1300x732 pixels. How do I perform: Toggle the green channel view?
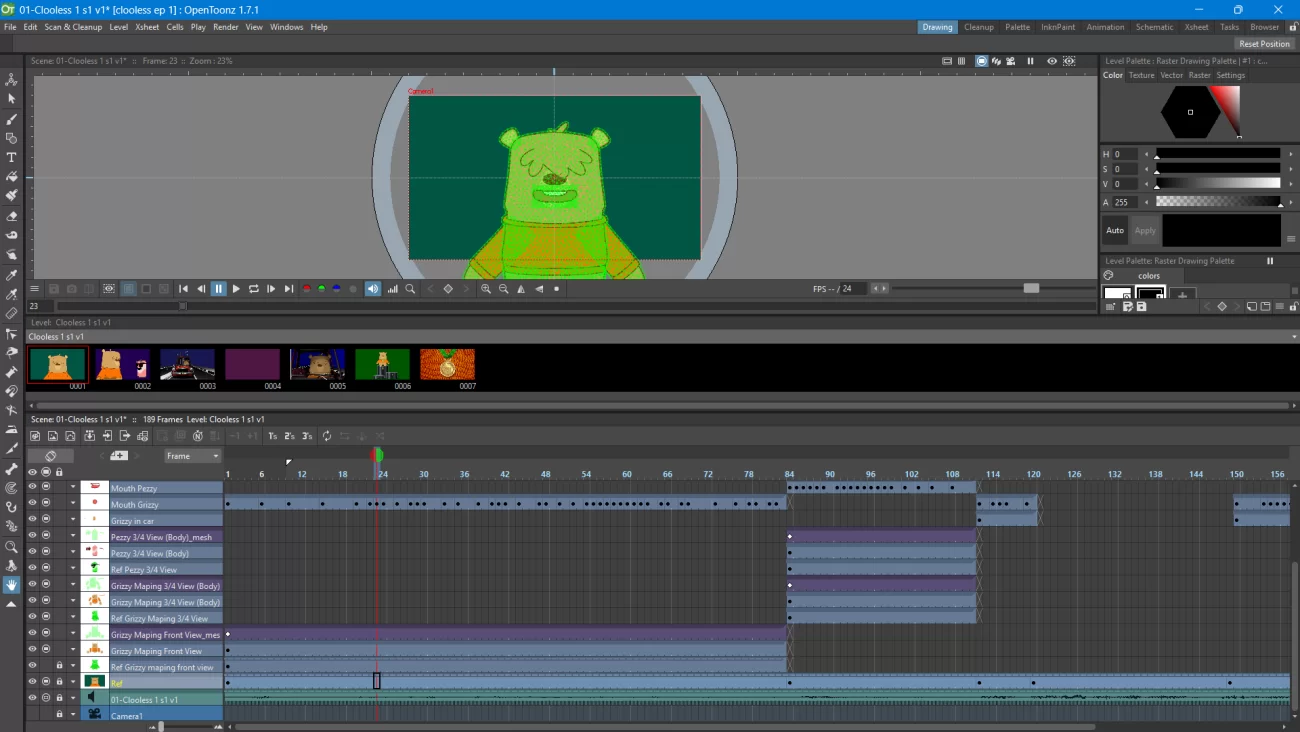point(321,289)
